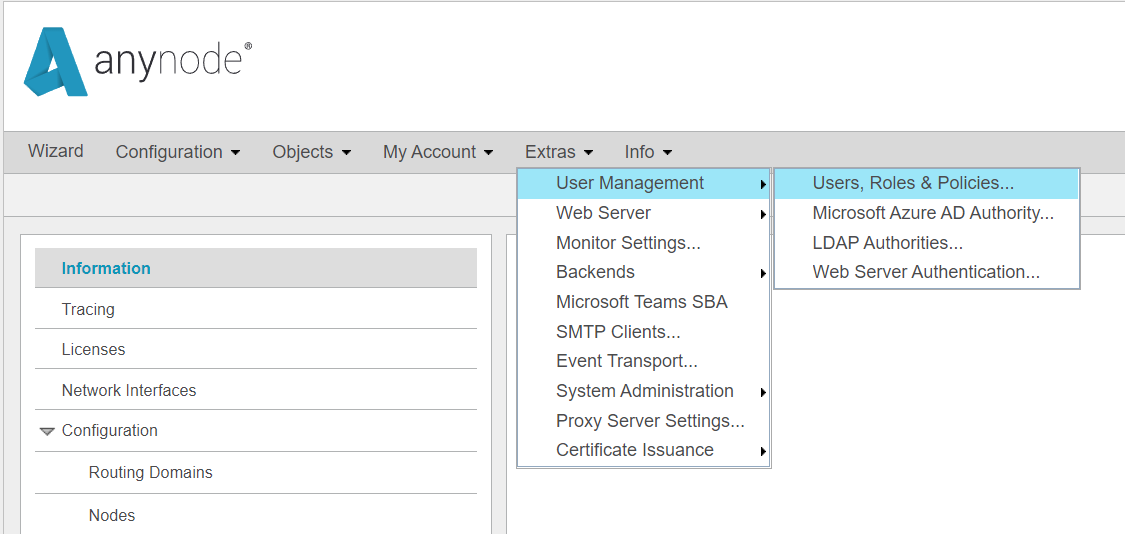Open the Configuration dropdown menu
Image resolution: width=1125 pixels, height=534 pixels.
click(x=178, y=152)
